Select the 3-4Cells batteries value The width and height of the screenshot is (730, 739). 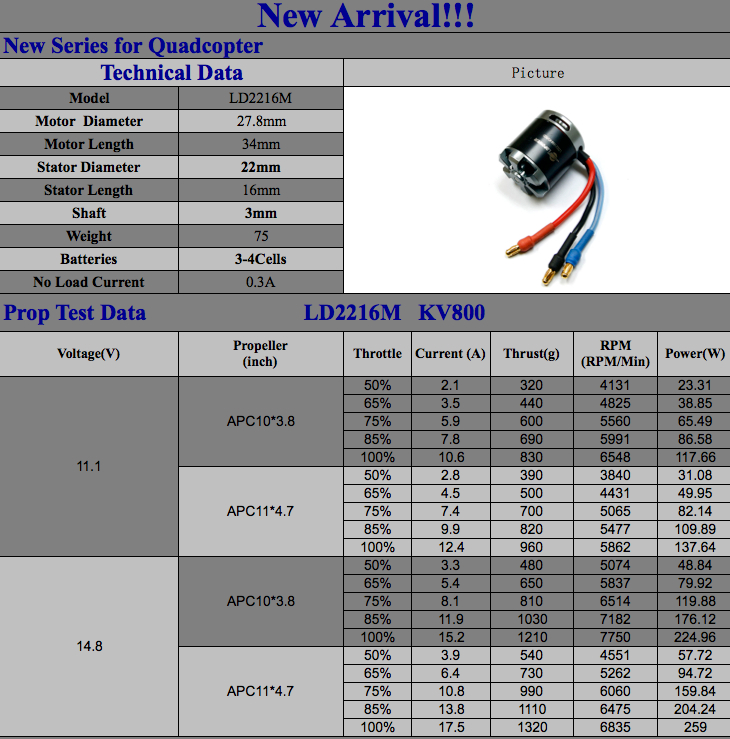(x=260, y=259)
